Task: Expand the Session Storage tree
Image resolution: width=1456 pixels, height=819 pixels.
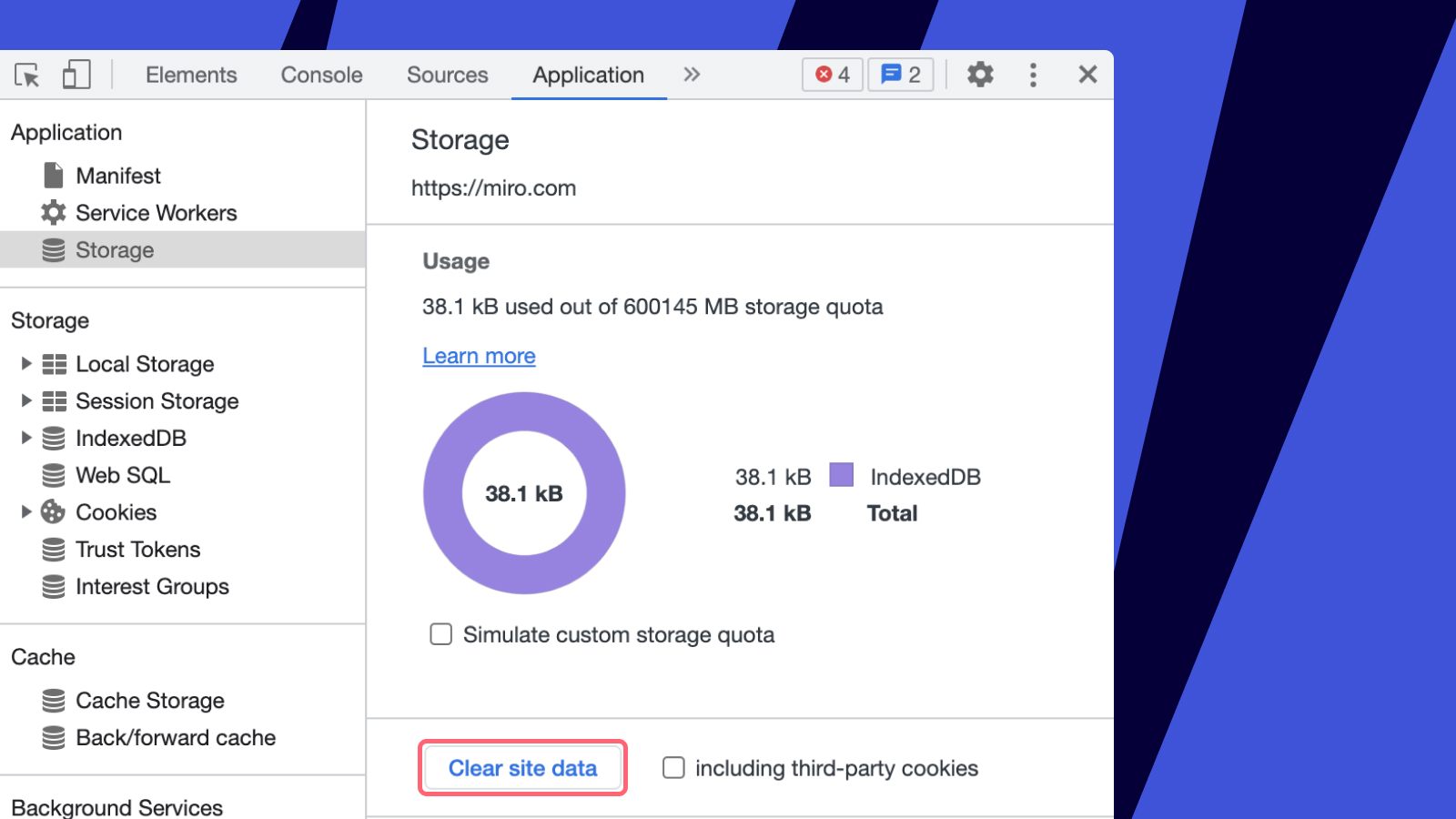Action: pyautogui.click(x=26, y=401)
